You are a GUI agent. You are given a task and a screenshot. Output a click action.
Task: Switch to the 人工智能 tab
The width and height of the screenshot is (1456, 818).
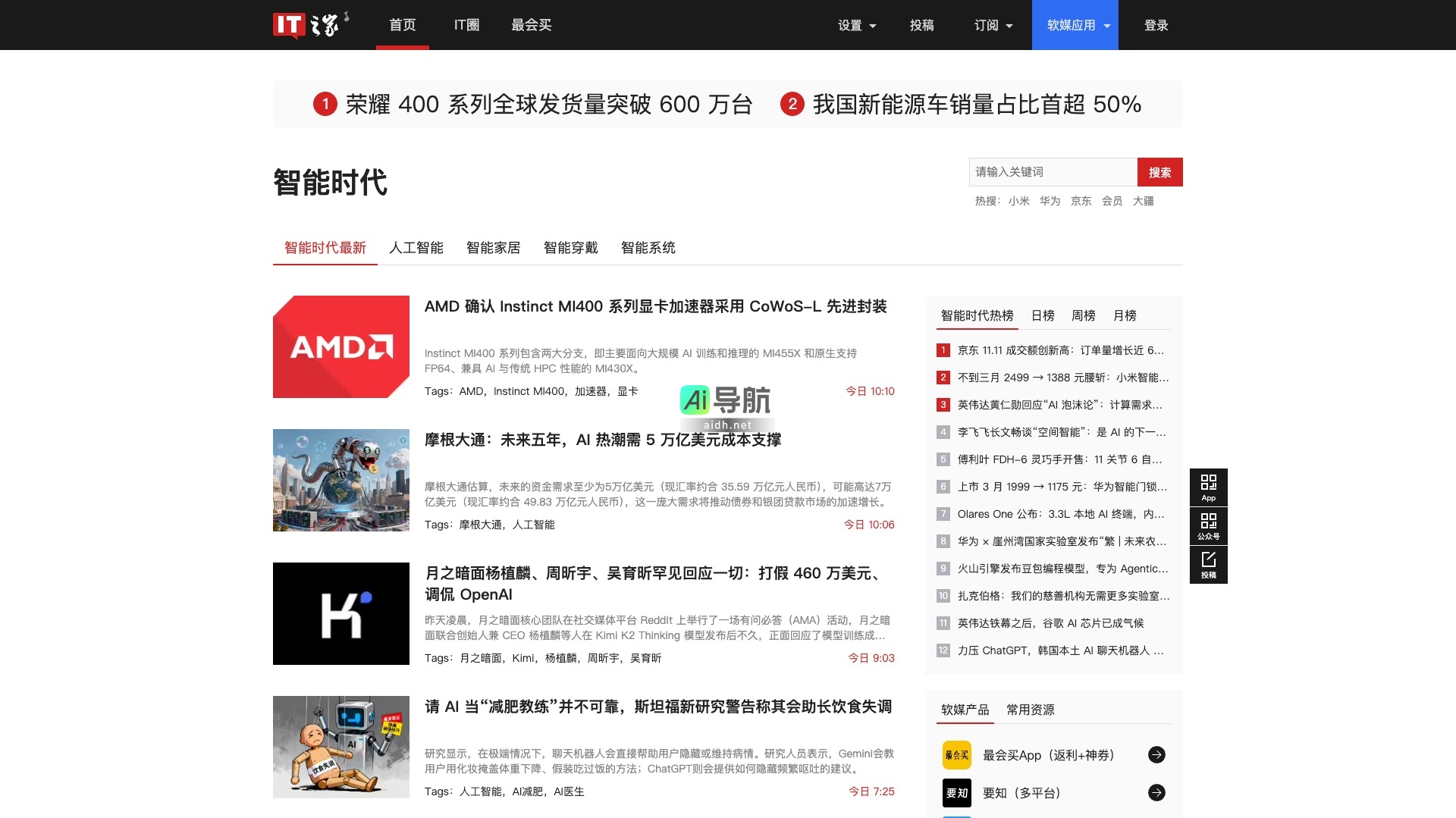tap(416, 248)
